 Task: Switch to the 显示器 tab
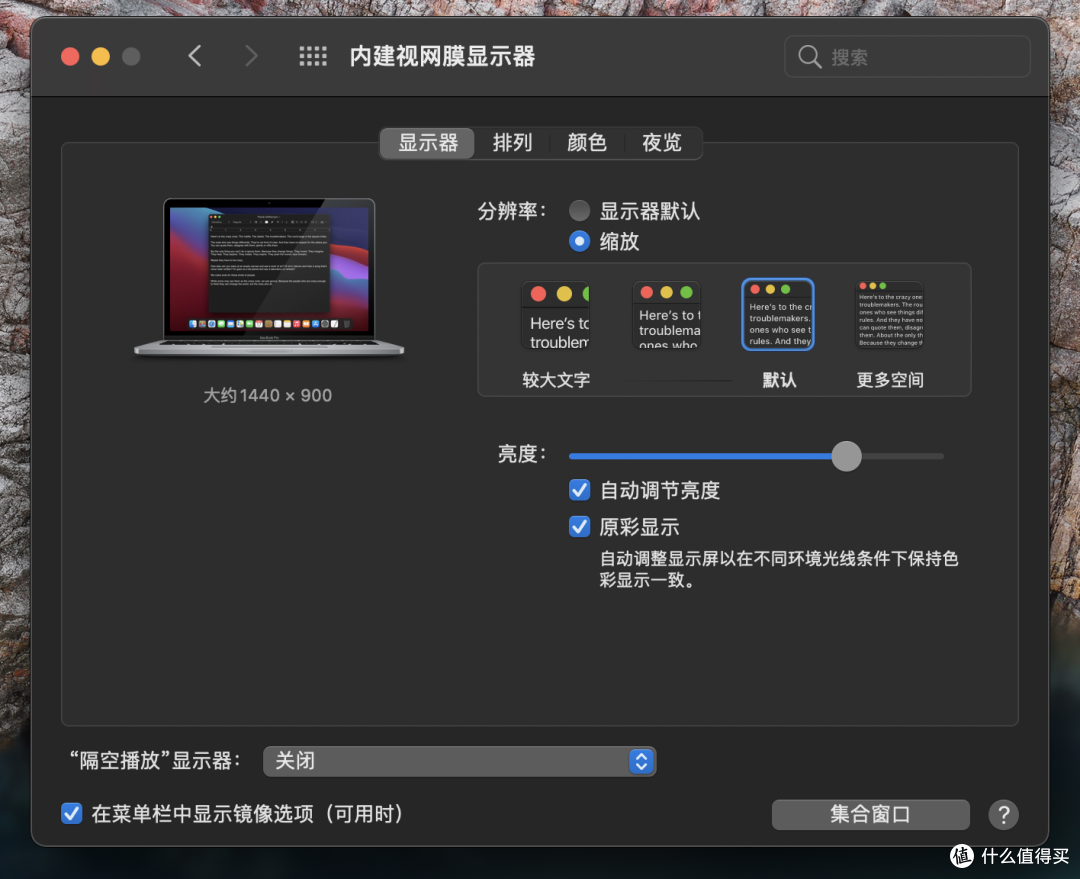[428, 143]
